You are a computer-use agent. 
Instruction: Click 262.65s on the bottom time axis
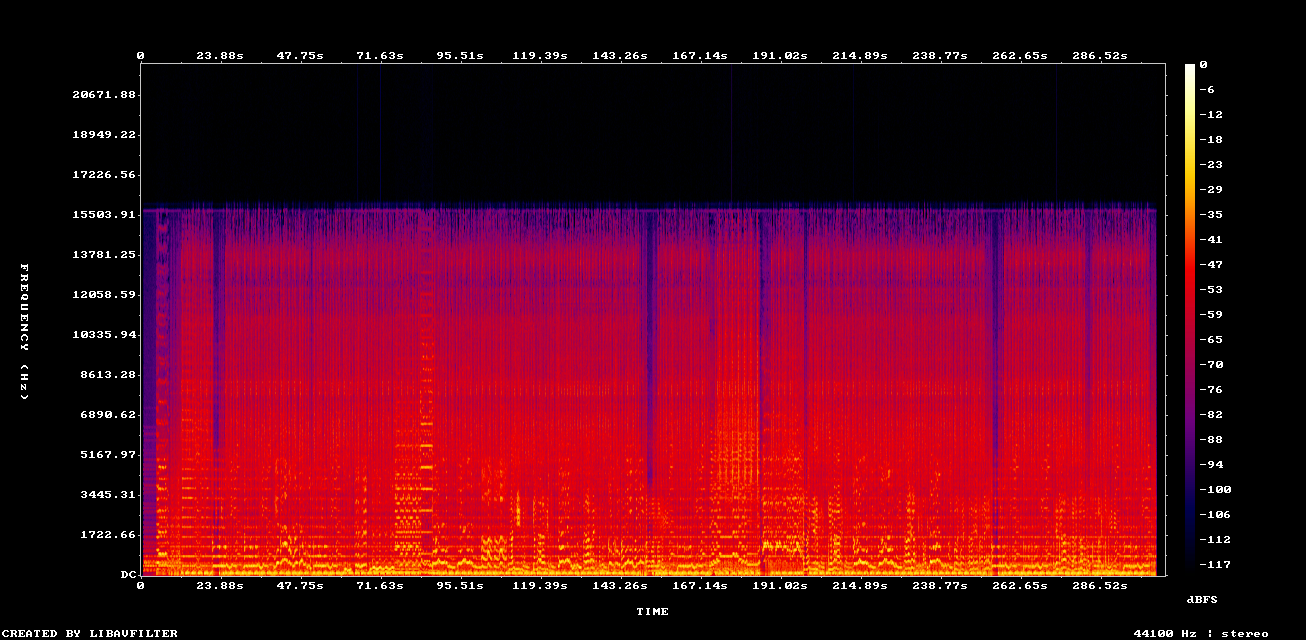[x=1018, y=586]
